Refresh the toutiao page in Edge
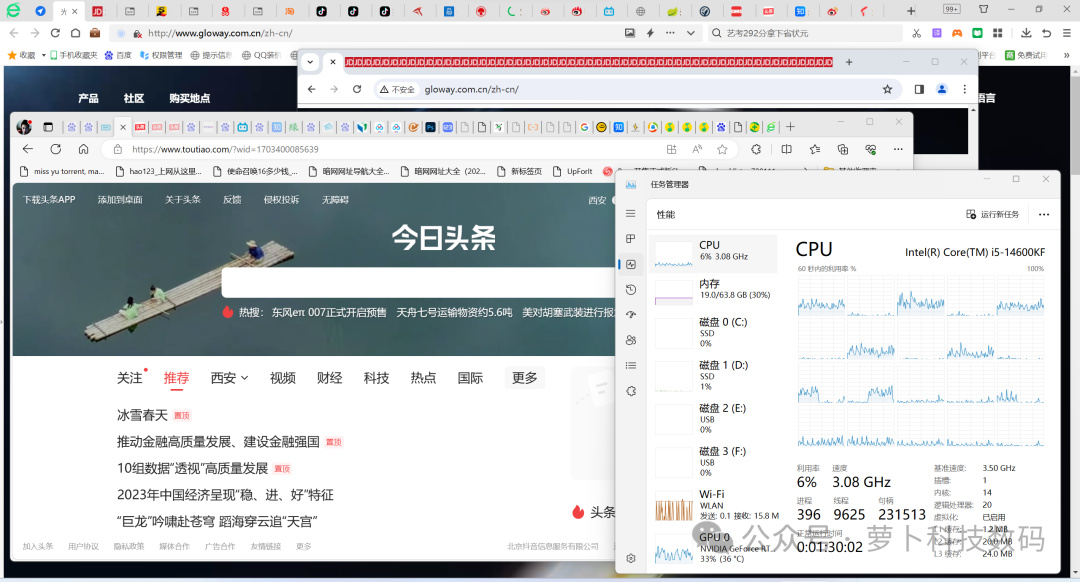Image resolution: width=1080 pixels, height=582 pixels. (56, 149)
